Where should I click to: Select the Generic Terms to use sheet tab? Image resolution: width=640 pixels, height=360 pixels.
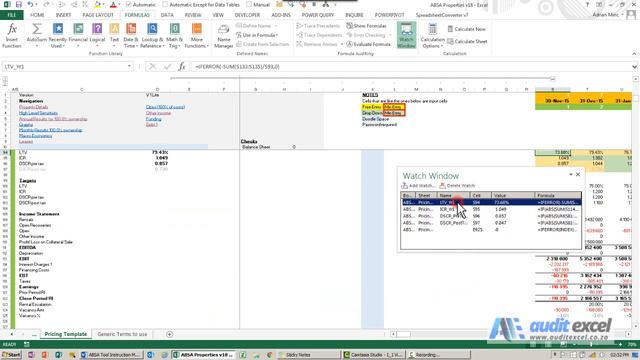click(x=122, y=334)
